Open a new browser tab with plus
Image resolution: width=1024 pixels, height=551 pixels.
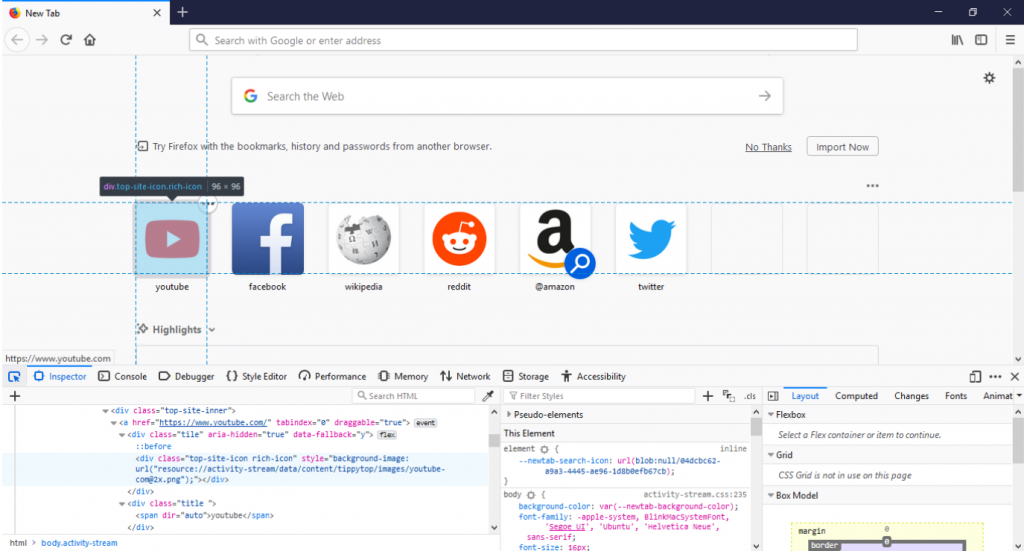[182, 12]
